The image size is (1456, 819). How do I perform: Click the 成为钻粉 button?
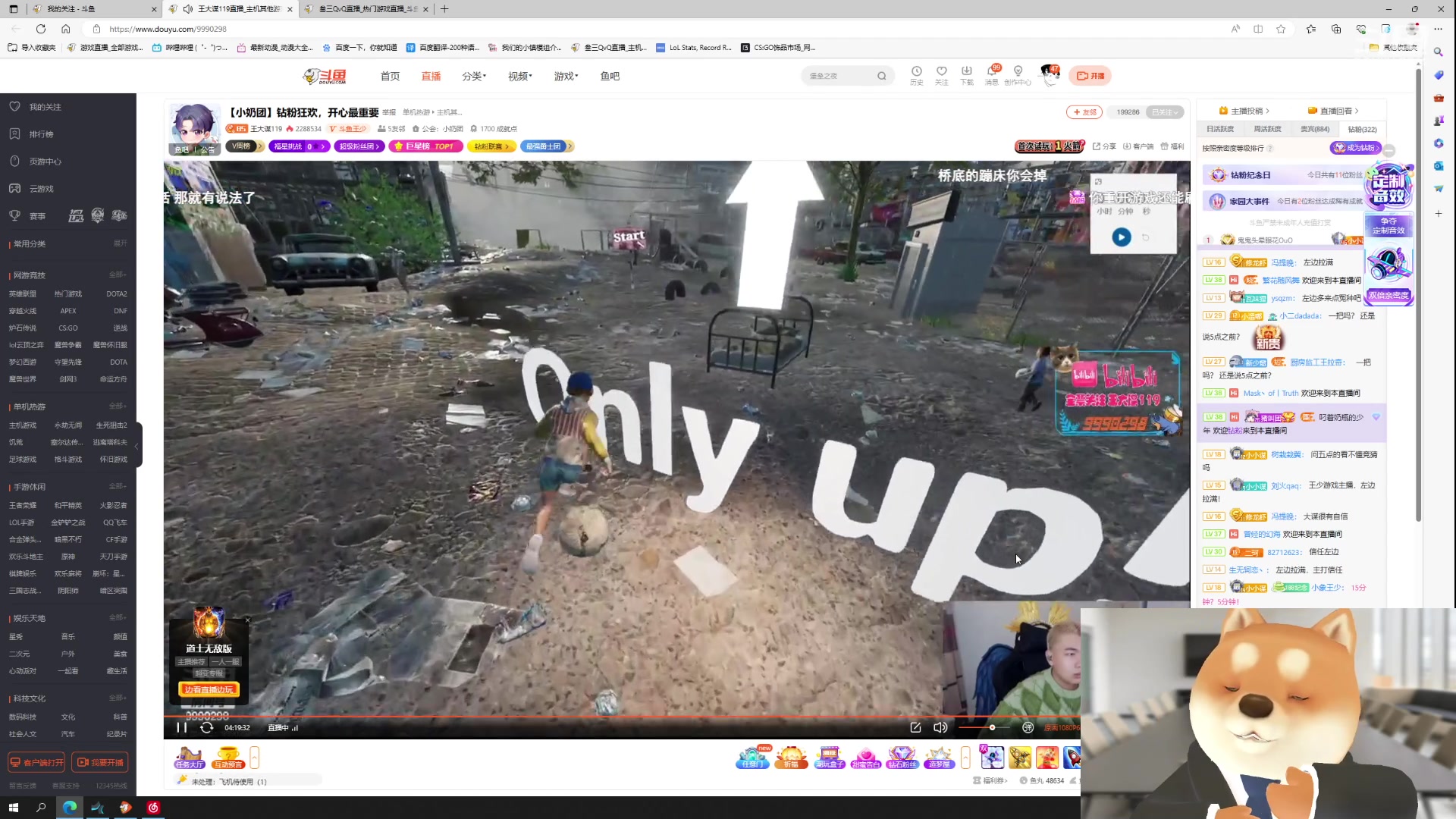click(1355, 148)
